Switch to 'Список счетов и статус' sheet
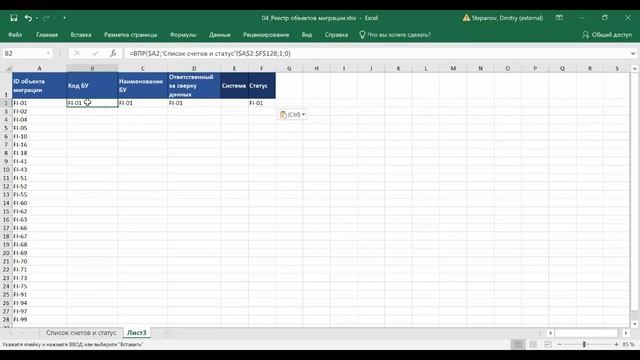 (x=81, y=333)
